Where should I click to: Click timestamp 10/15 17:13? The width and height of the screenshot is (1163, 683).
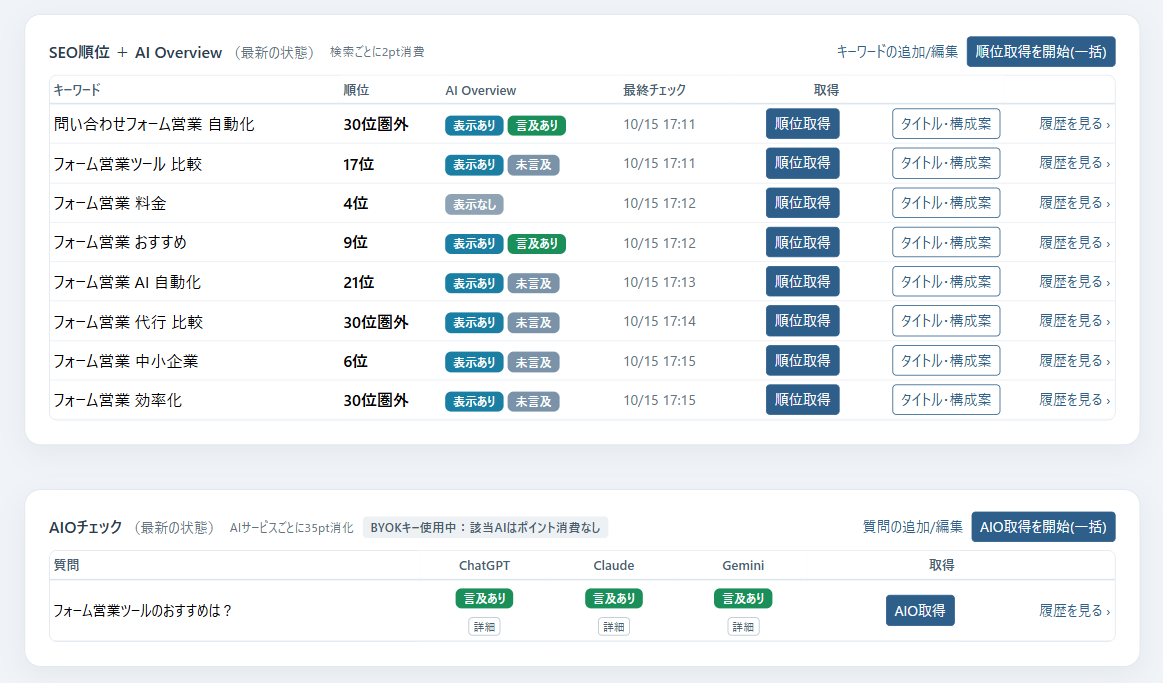659,283
